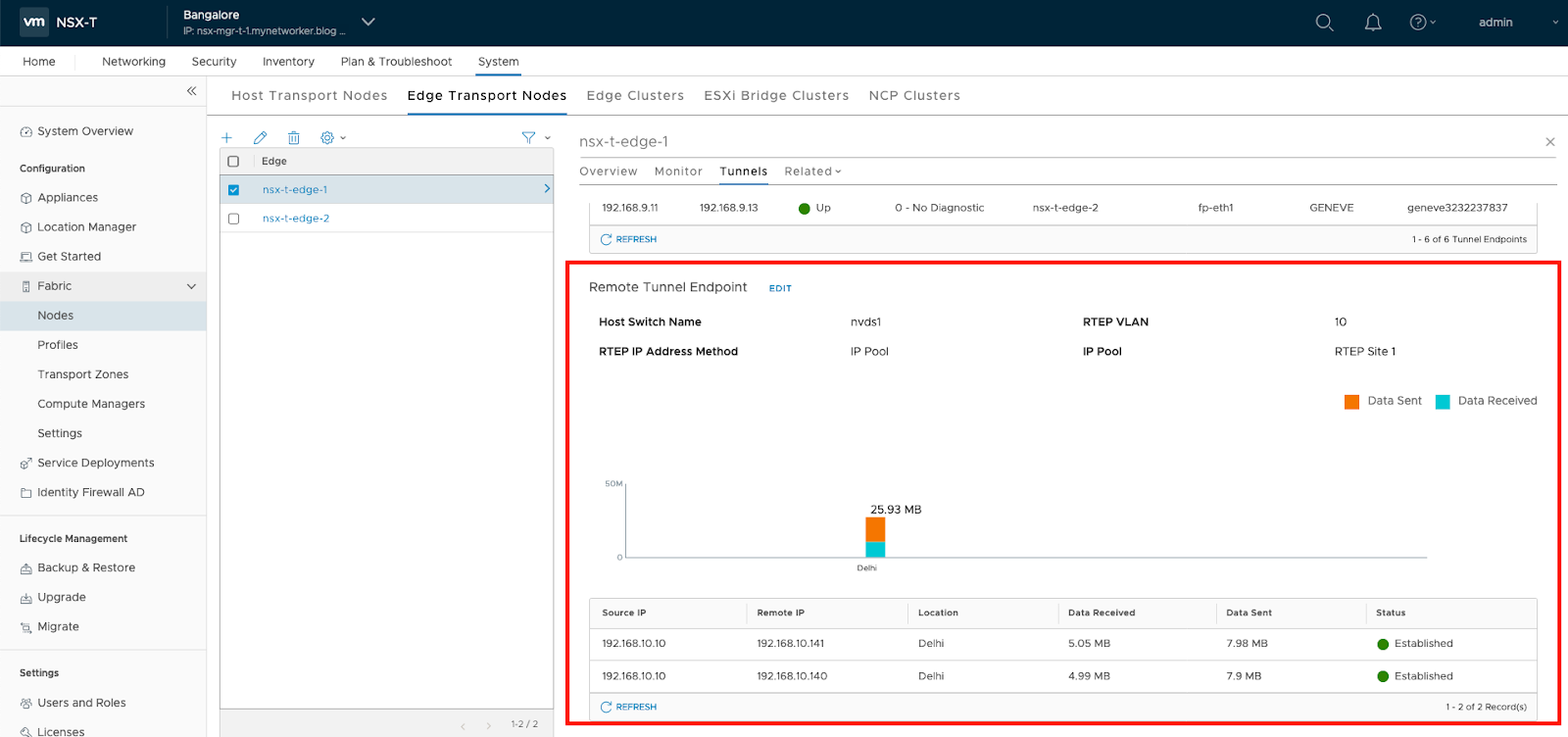Image resolution: width=1568 pixels, height=737 pixels.
Task: Collapse the left sidebar navigation
Action: [191, 91]
